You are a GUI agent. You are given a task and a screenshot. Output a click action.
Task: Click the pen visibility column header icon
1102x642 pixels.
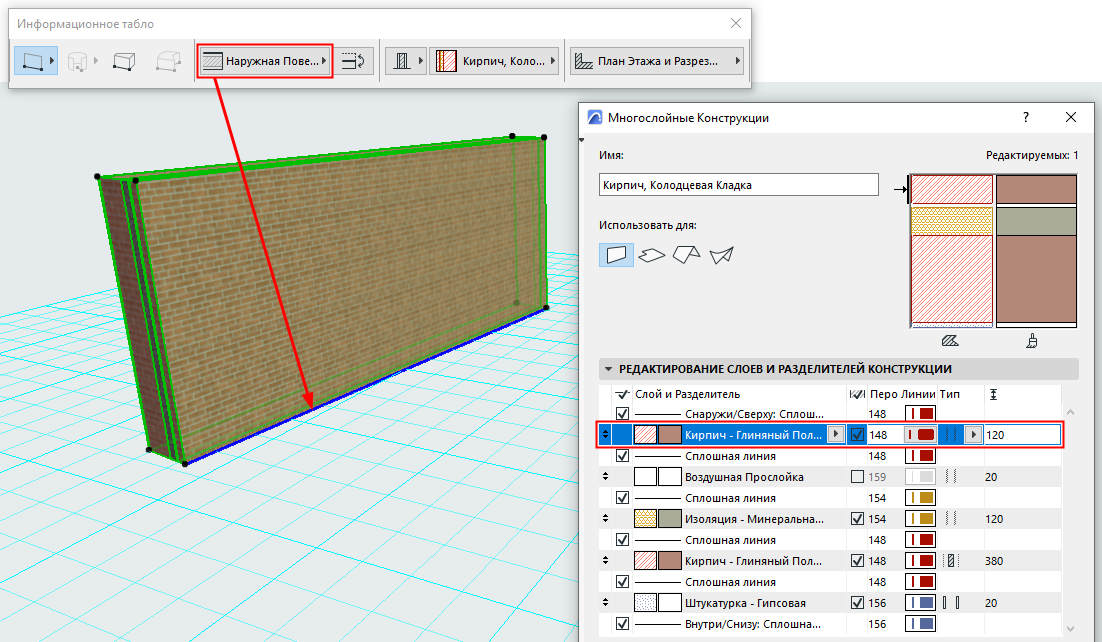click(857, 394)
